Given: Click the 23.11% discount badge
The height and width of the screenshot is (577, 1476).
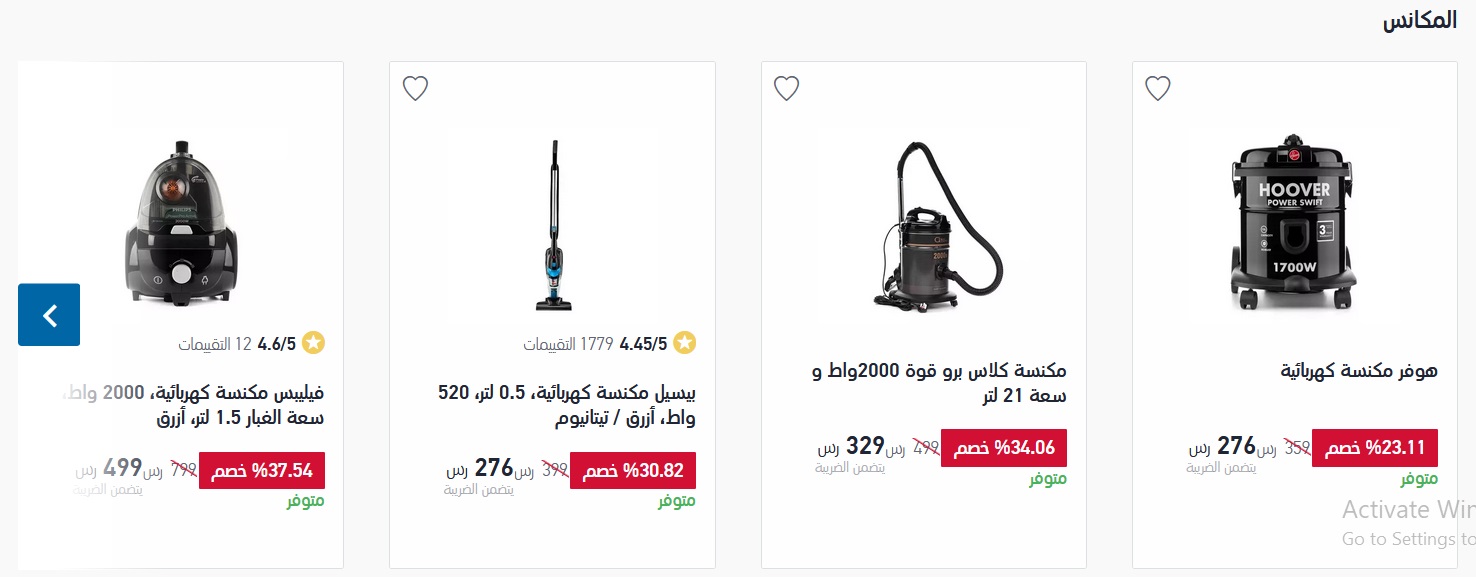Looking at the screenshot, I should pos(1375,448).
